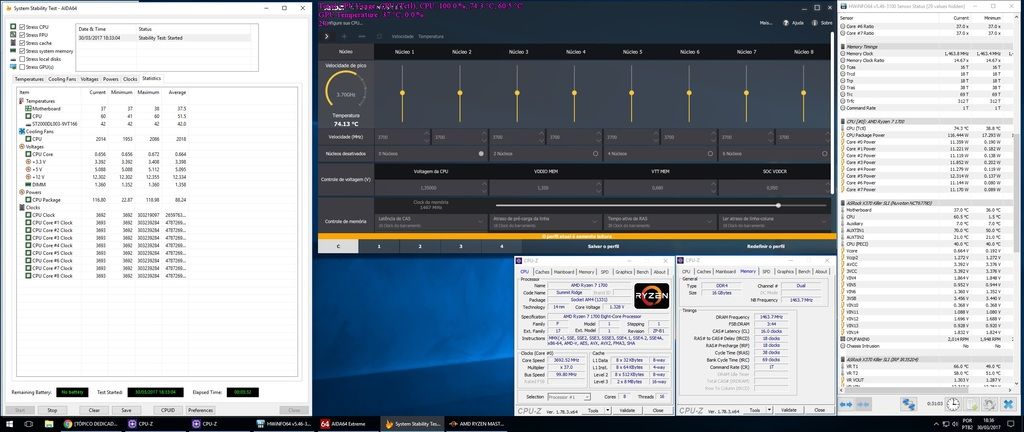
Task: Enable Stress local disks checkbox
Action: (22, 59)
